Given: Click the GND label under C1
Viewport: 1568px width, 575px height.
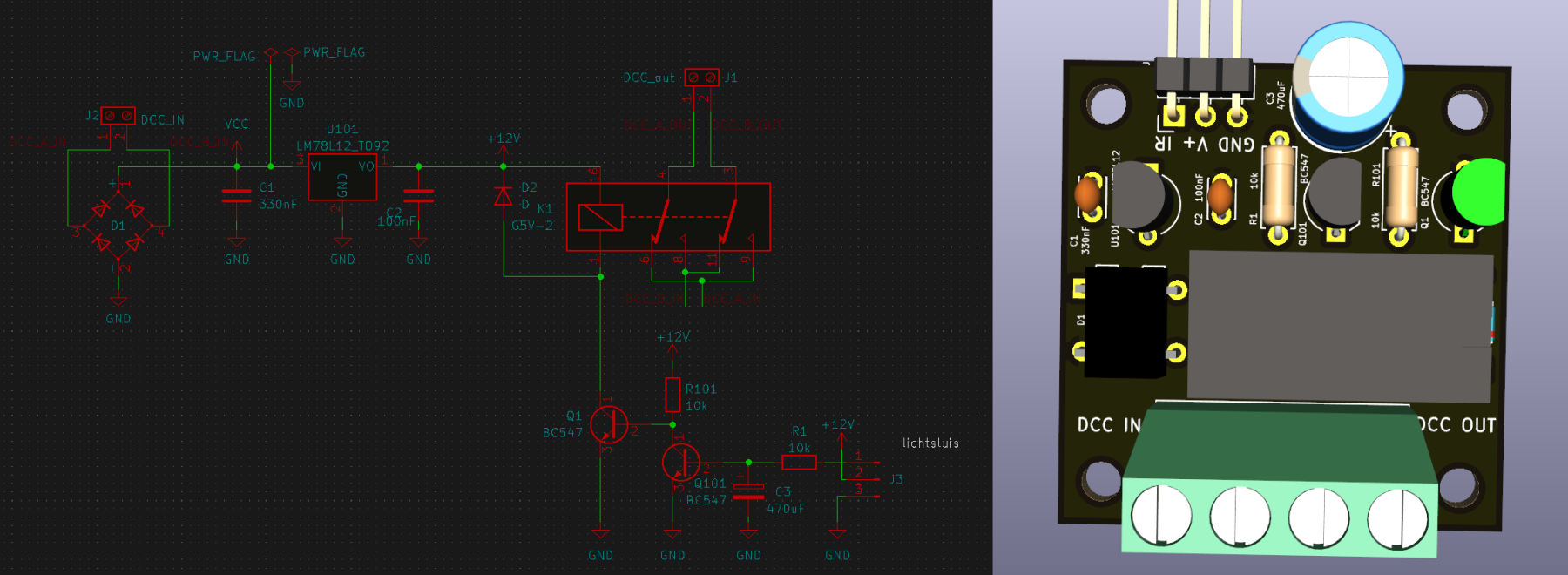Looking at the screenshot, I should tap(237, 260).
